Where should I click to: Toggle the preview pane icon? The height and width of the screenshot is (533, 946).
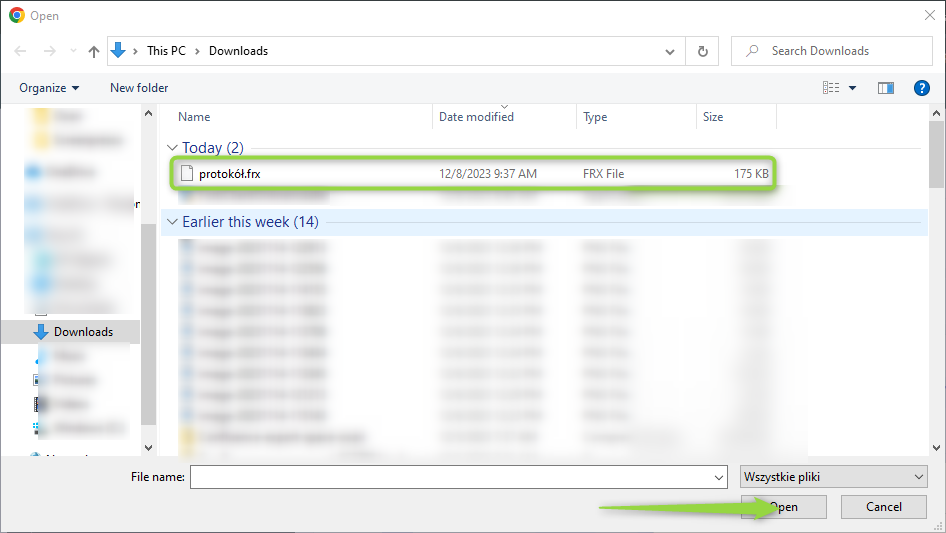pos(885,88)
